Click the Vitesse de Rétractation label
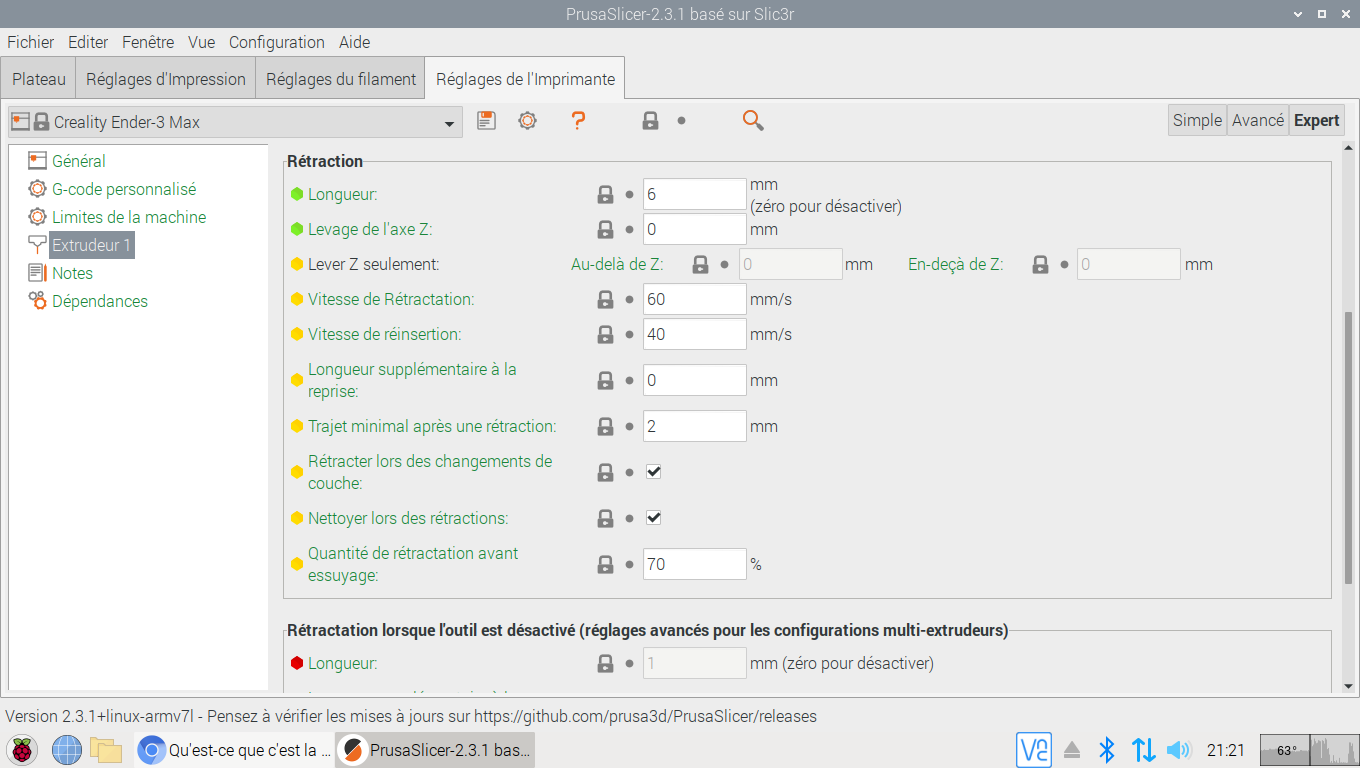The height and width of the screenshot is (768, 1360). coord(391,299)
